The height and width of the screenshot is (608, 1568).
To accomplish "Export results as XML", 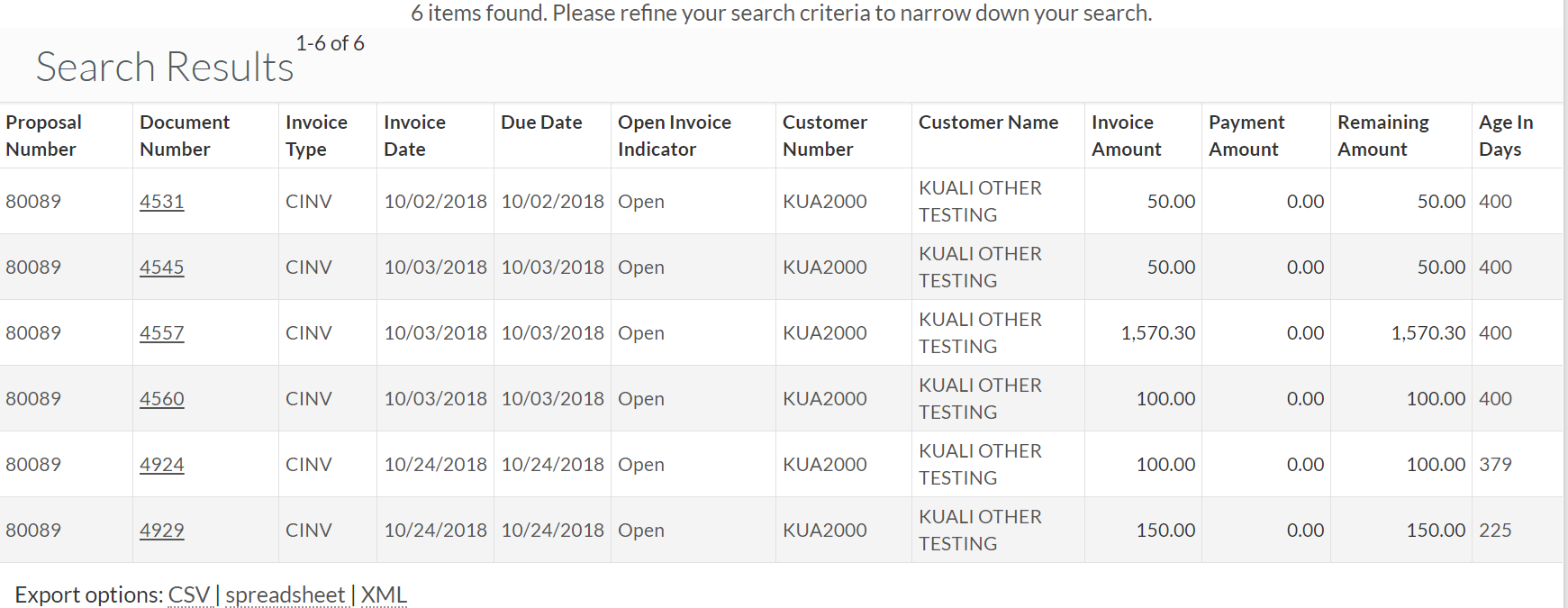I will (384, 595).
